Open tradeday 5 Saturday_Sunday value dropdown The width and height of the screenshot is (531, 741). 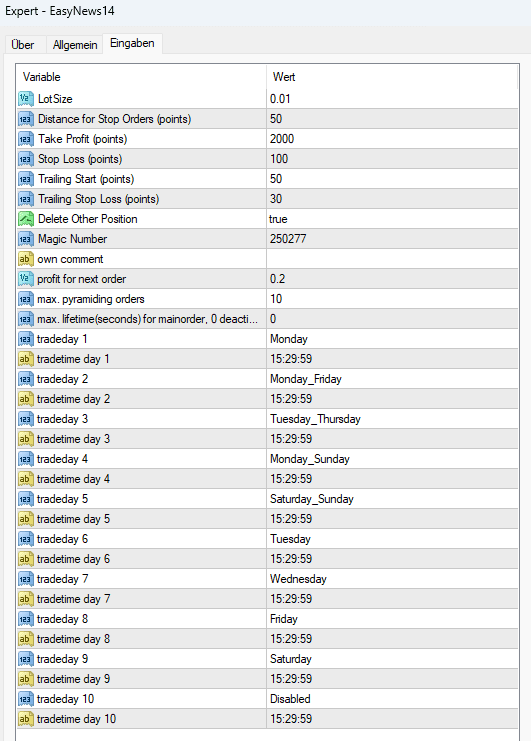coord(392,499)
